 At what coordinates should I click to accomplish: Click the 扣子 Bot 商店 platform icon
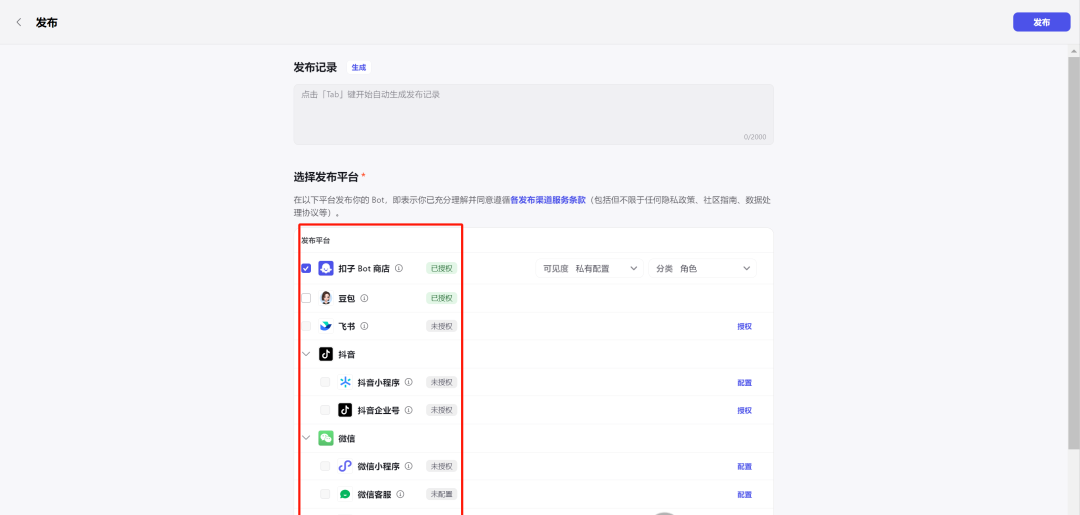click(x=326, y=268)
